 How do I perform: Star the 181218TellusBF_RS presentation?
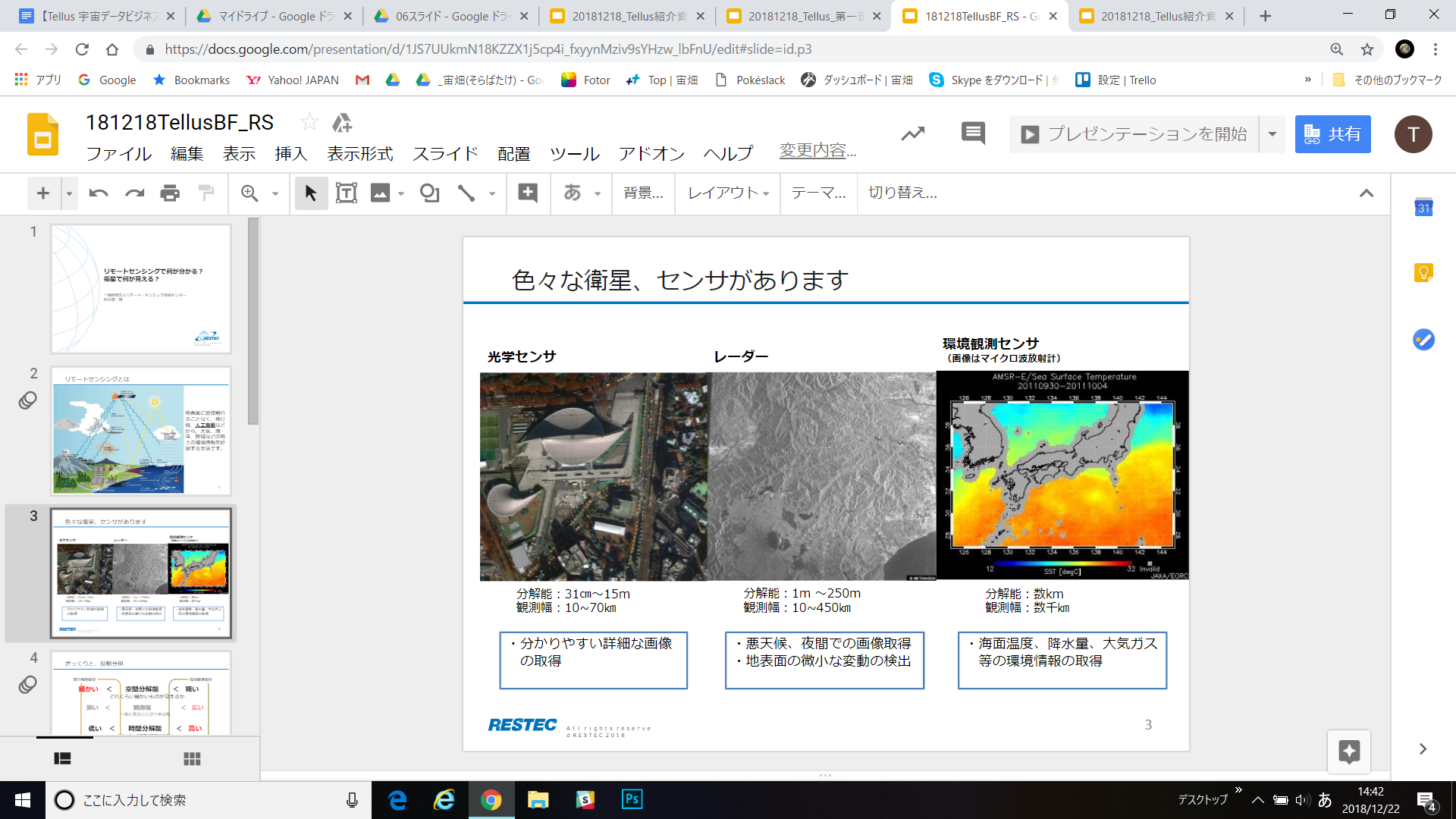pos(309,122)
